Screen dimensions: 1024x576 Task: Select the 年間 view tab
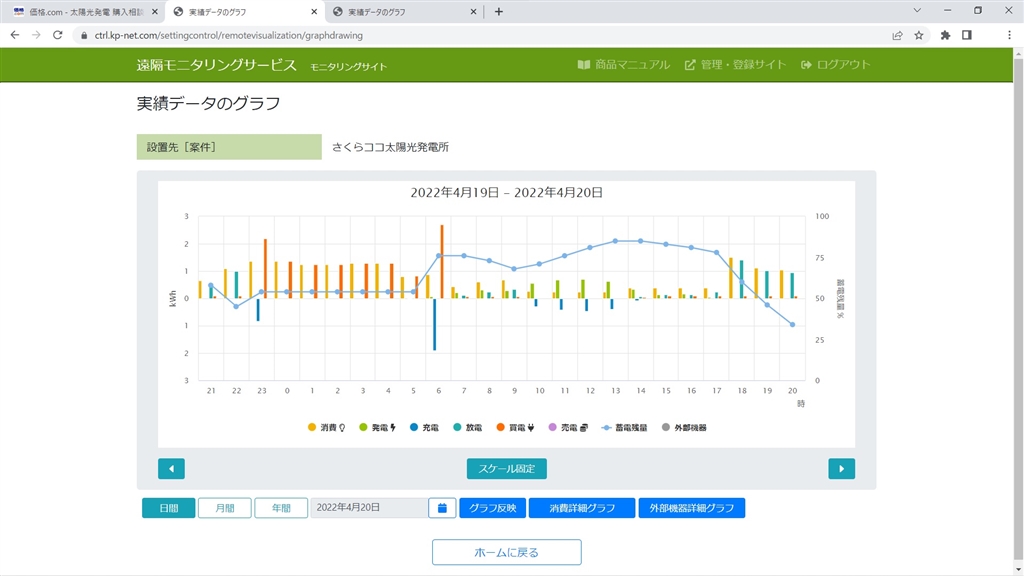(x=281, y=507)
